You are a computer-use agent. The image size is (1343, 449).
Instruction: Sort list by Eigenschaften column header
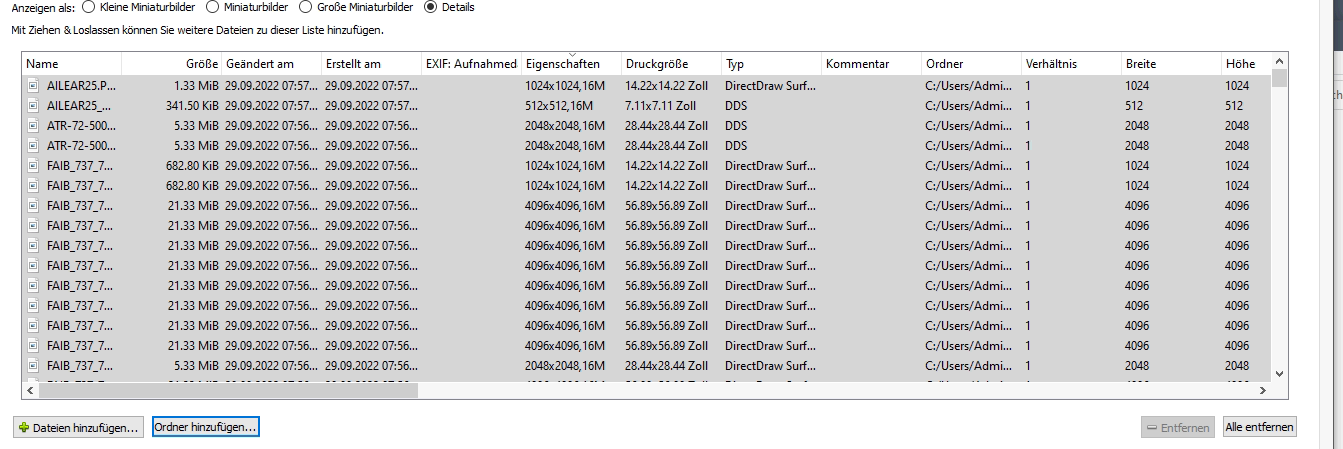pyautogui.click(x=570, y=64)
